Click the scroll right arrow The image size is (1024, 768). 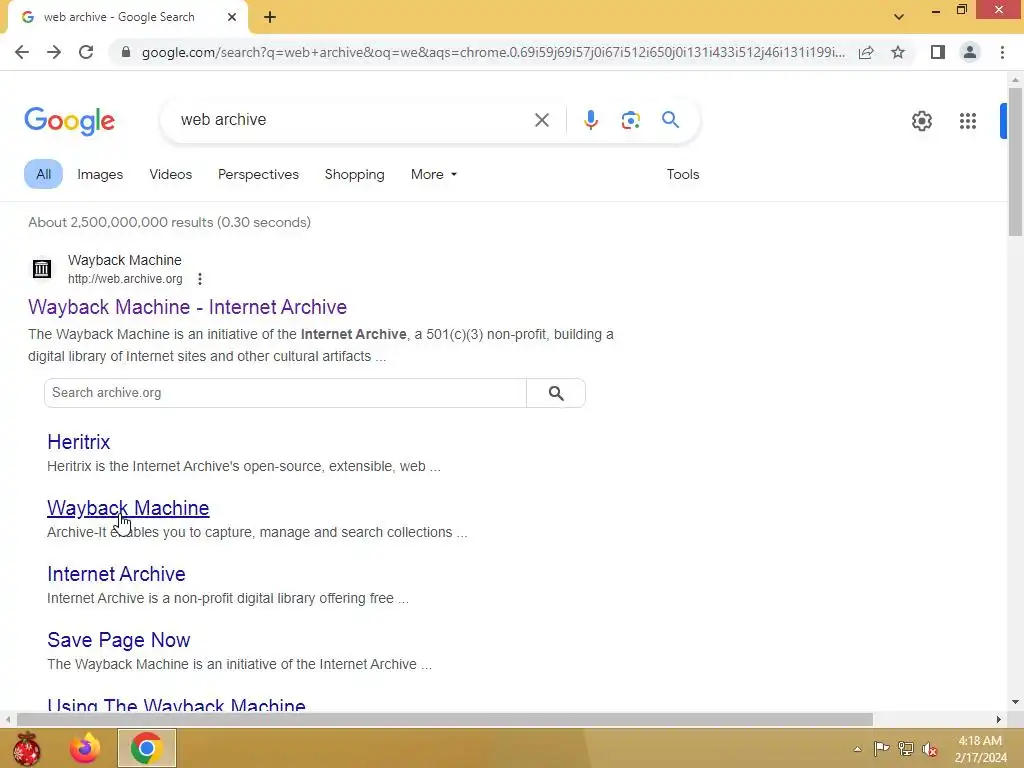pos(998,720)
